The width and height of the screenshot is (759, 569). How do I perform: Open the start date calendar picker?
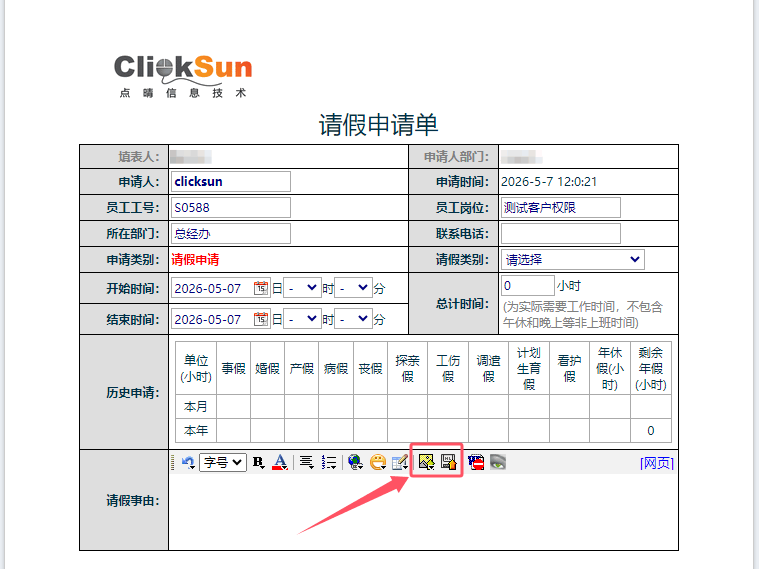[261, 289]
